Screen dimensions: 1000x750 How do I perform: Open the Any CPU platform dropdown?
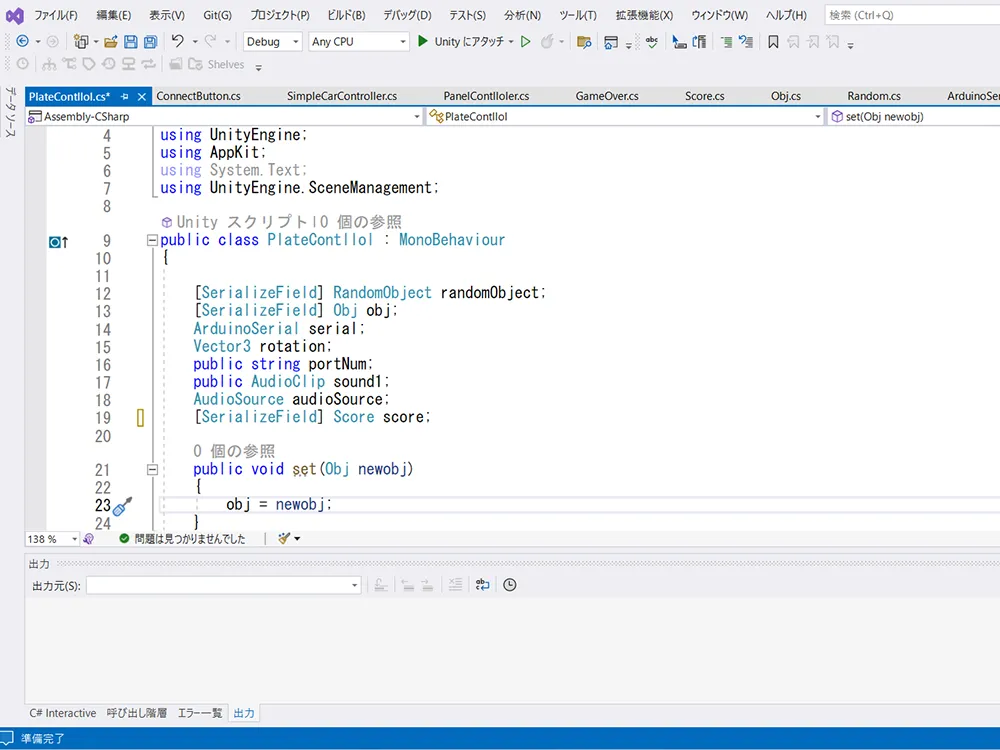point(358,41)
